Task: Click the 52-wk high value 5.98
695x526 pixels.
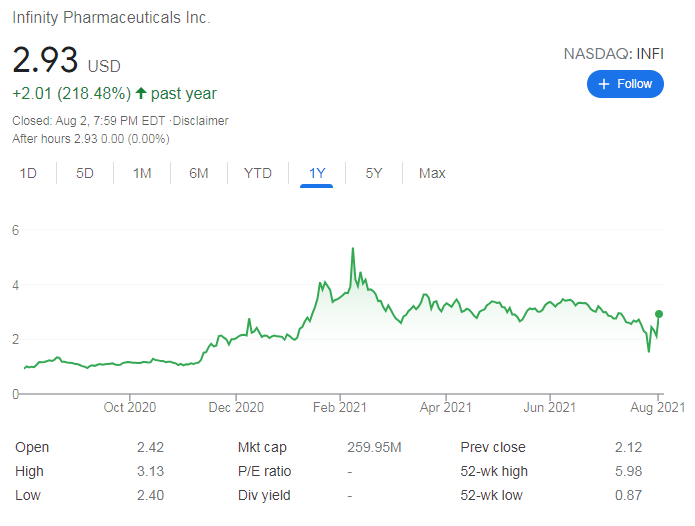Action: 628,471
